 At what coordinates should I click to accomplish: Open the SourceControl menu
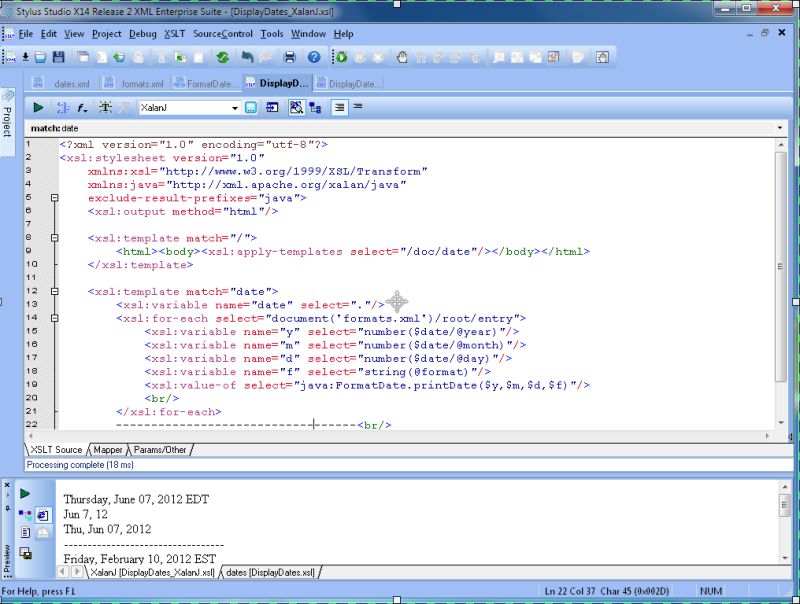224,33
